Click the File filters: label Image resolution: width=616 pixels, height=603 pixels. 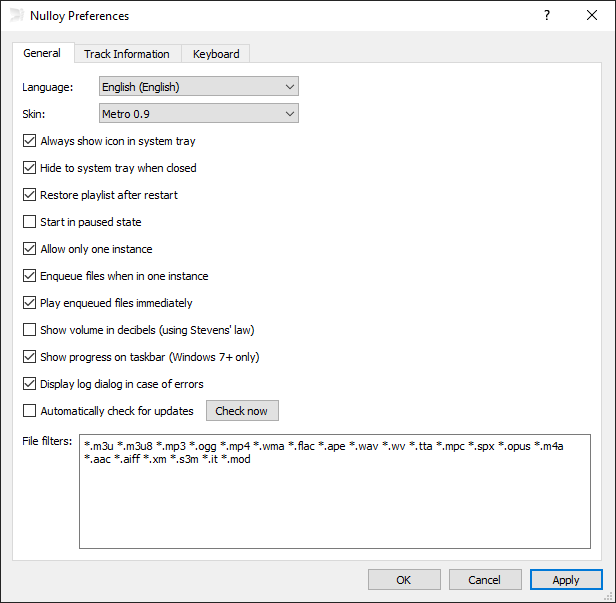tap(47, 441)
